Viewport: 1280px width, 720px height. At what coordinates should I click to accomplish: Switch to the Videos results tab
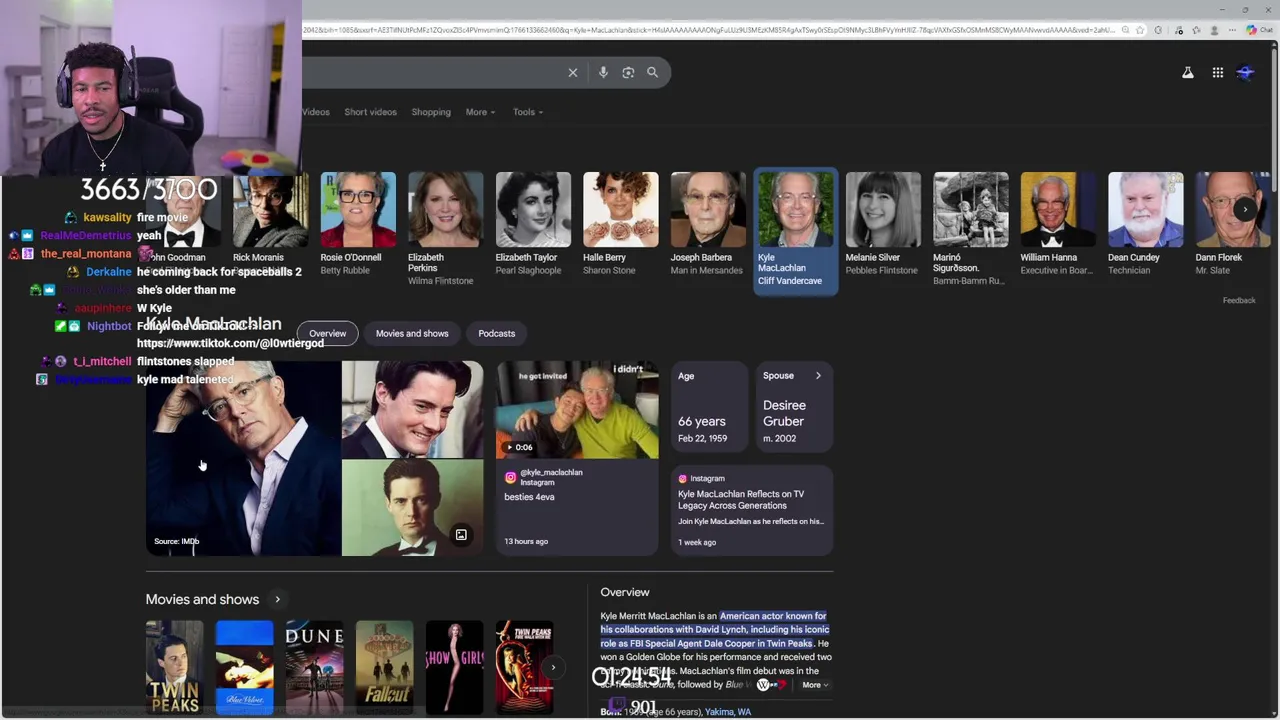pos(316,112)
